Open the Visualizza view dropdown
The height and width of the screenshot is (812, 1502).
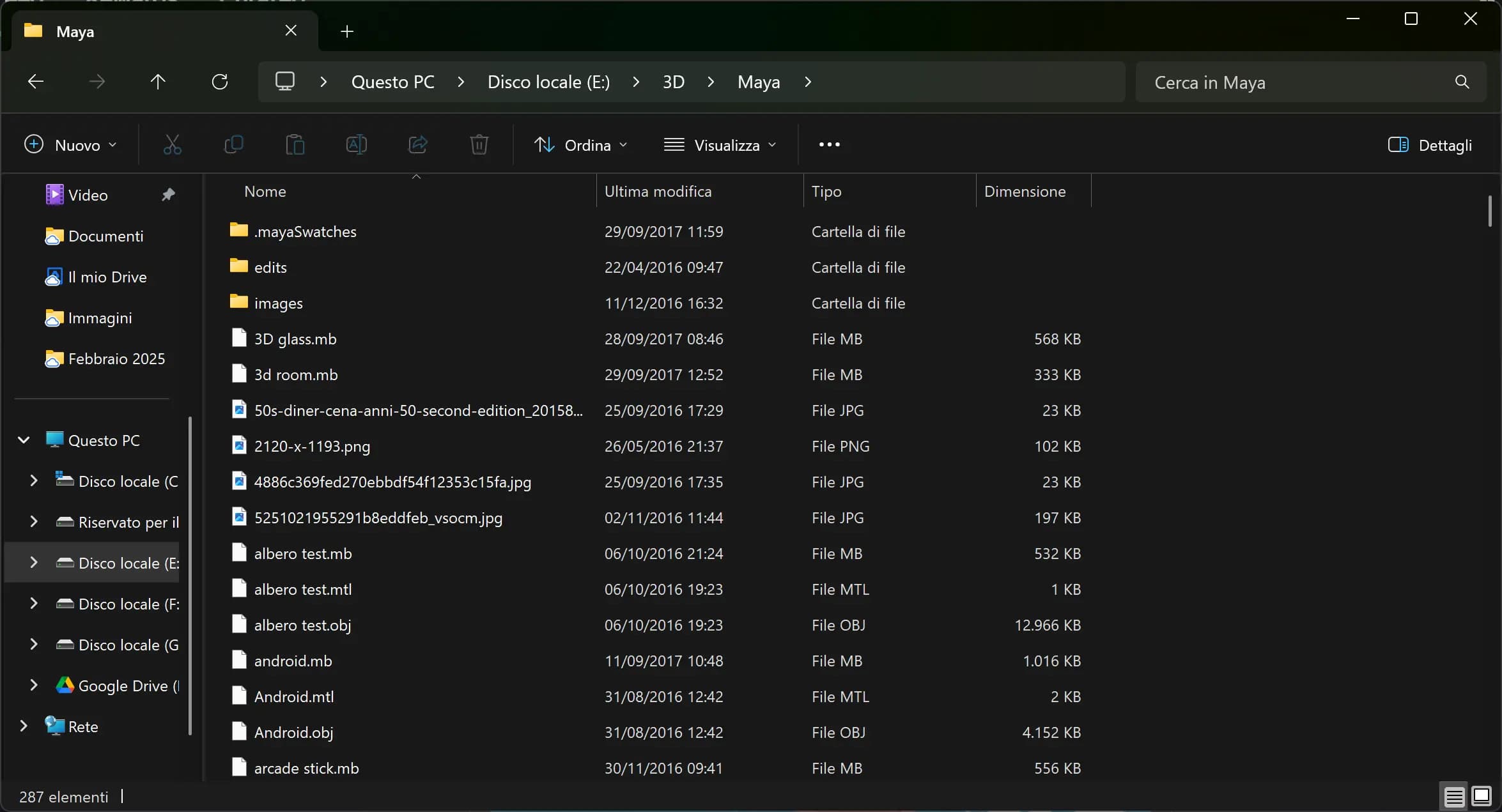(x=720, y=145)
